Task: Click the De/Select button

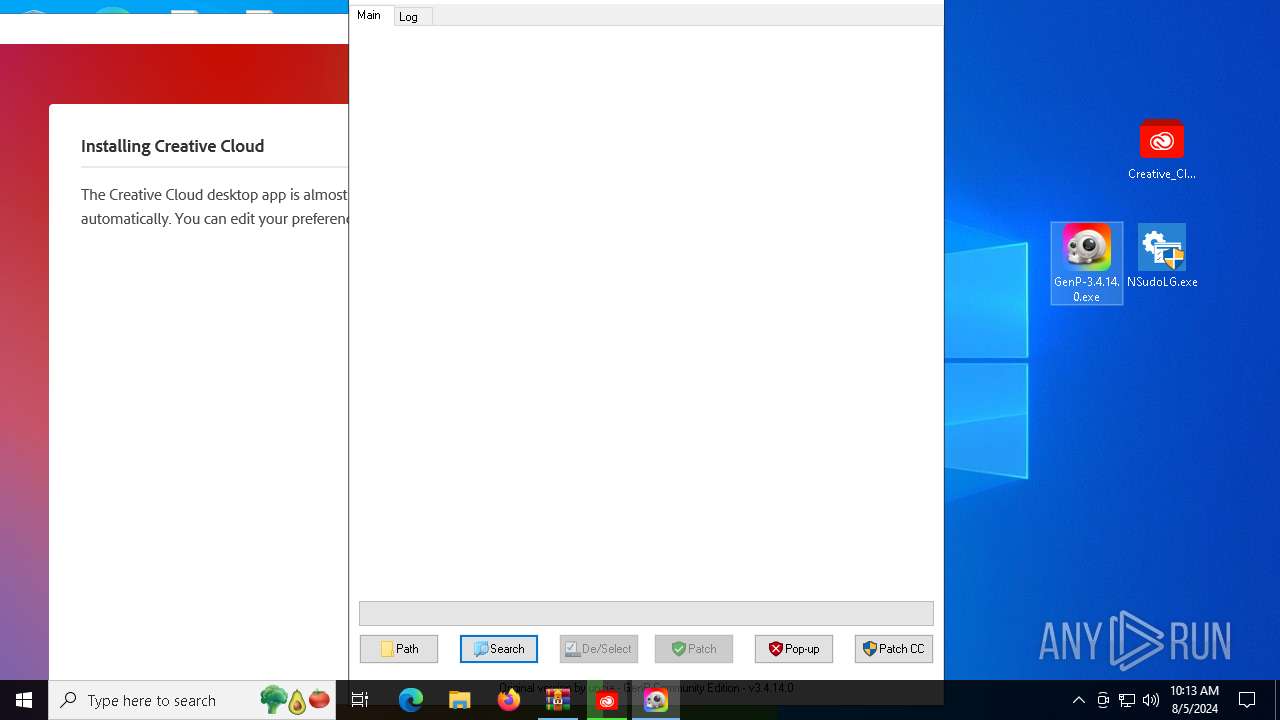Action: [599, 649]
